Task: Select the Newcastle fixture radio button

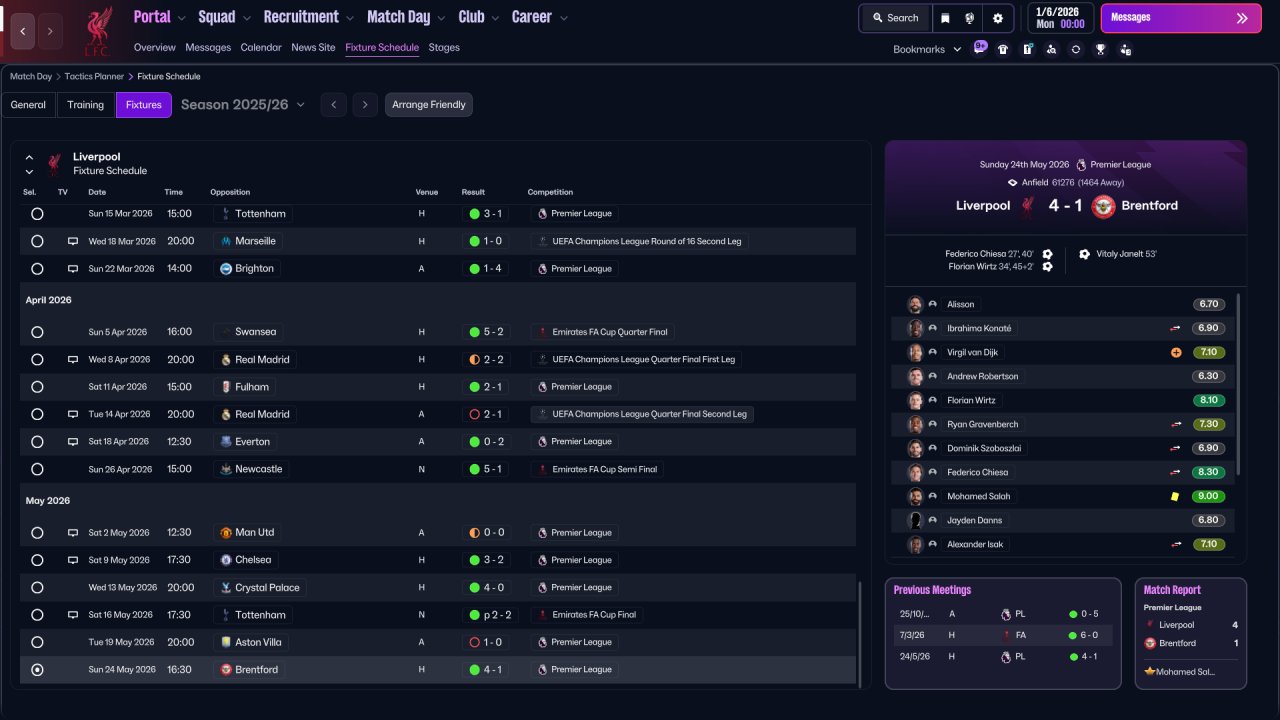Action: pos(37,469)
